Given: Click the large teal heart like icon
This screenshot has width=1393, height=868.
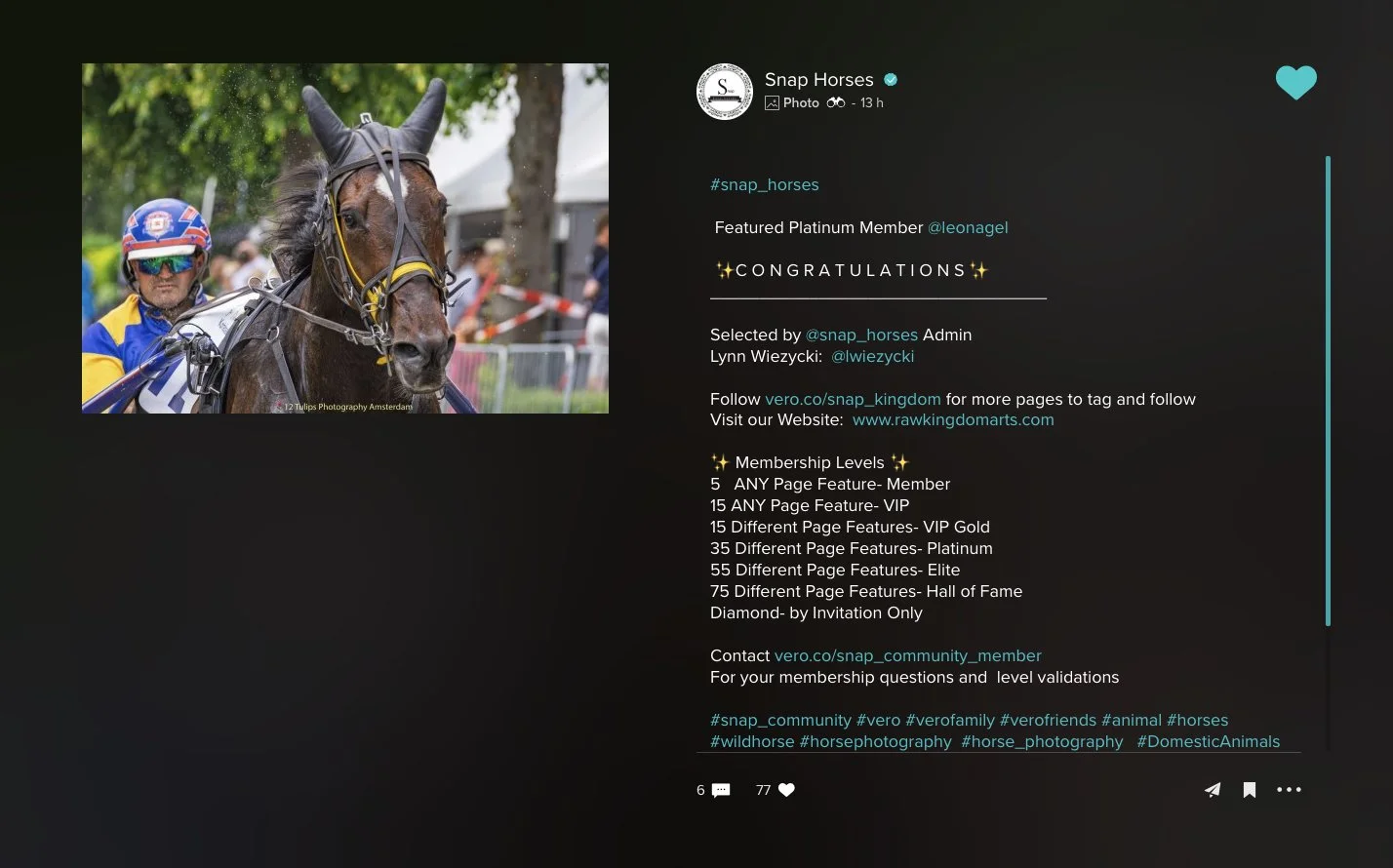Looking at the screenshot, I should [x=1295, y=83].
